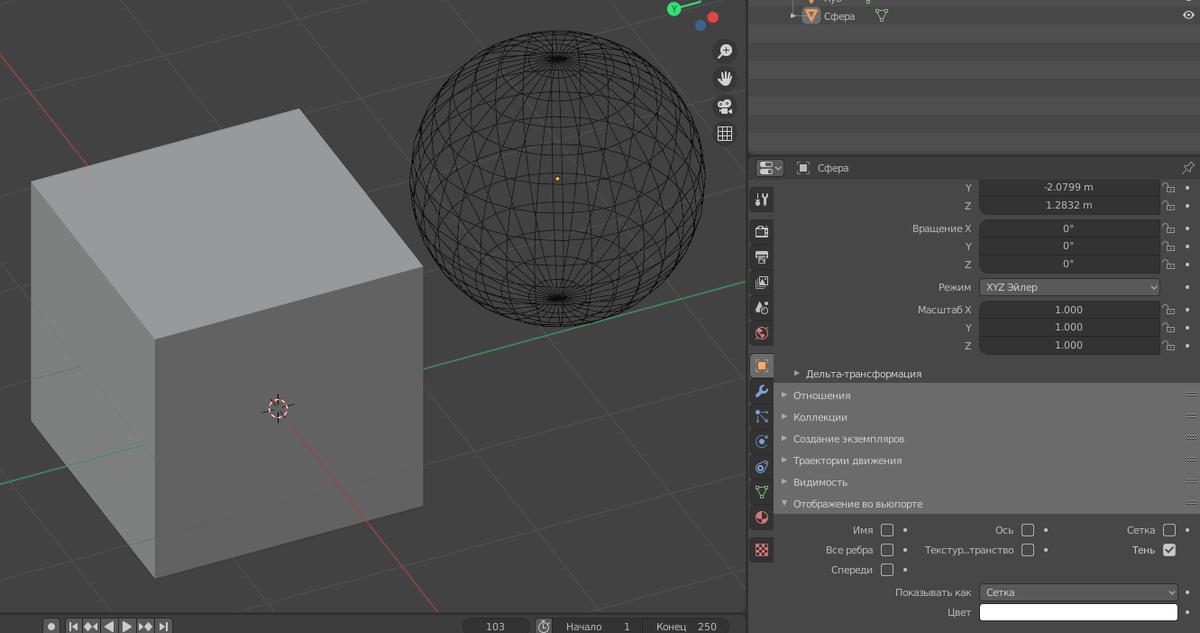The image size is (1200, 633).
Task: Open the editor type dropdown in properties header
Action: coord(770,168)
